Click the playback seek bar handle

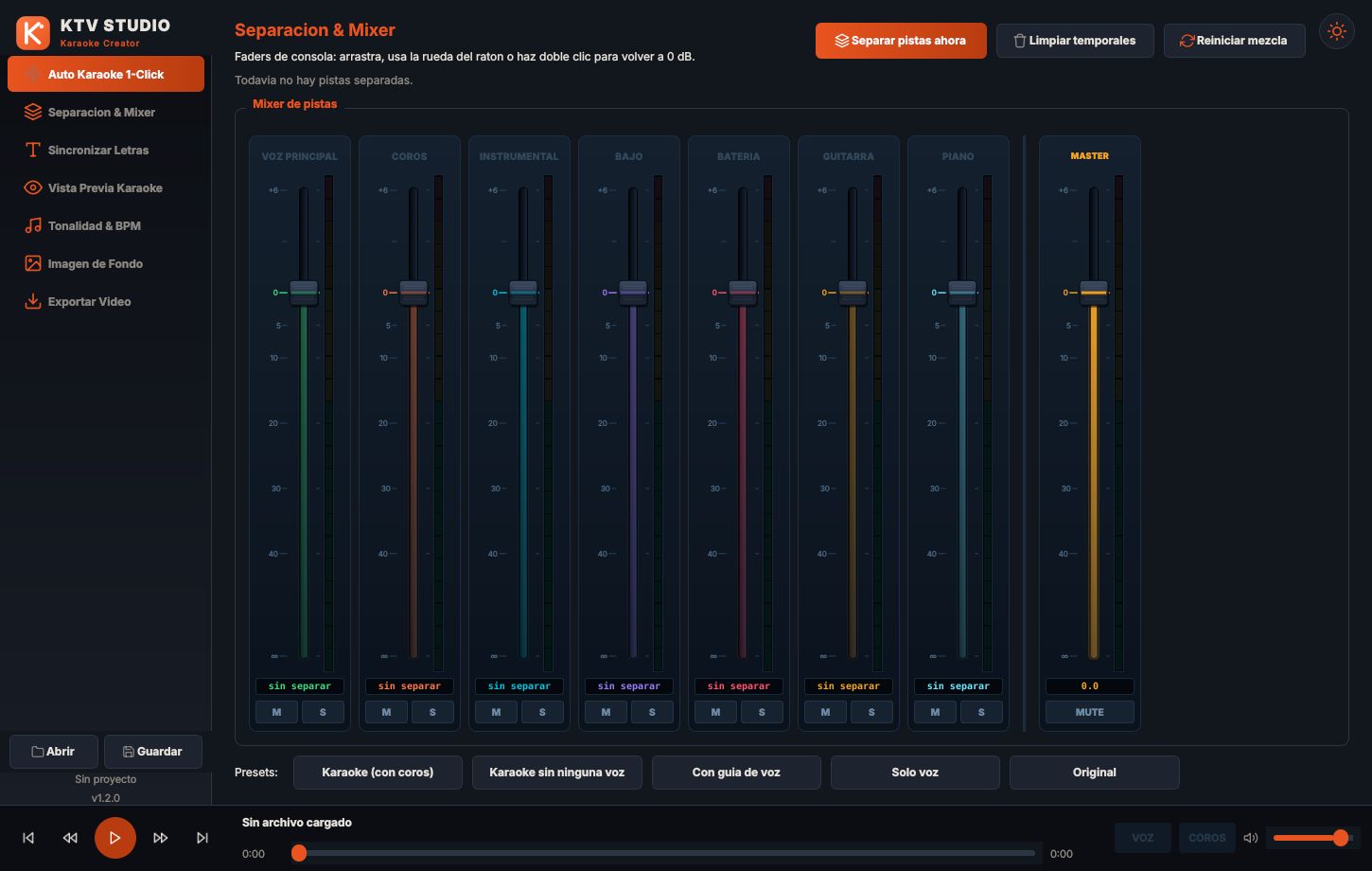click(299, 853)
